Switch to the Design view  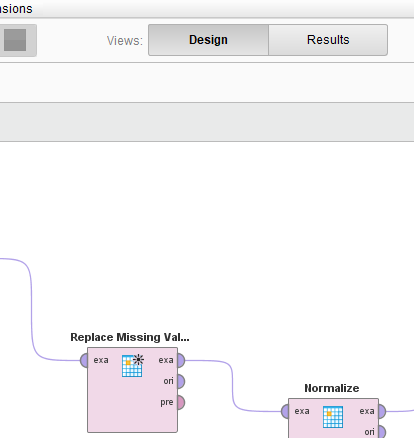208,40
